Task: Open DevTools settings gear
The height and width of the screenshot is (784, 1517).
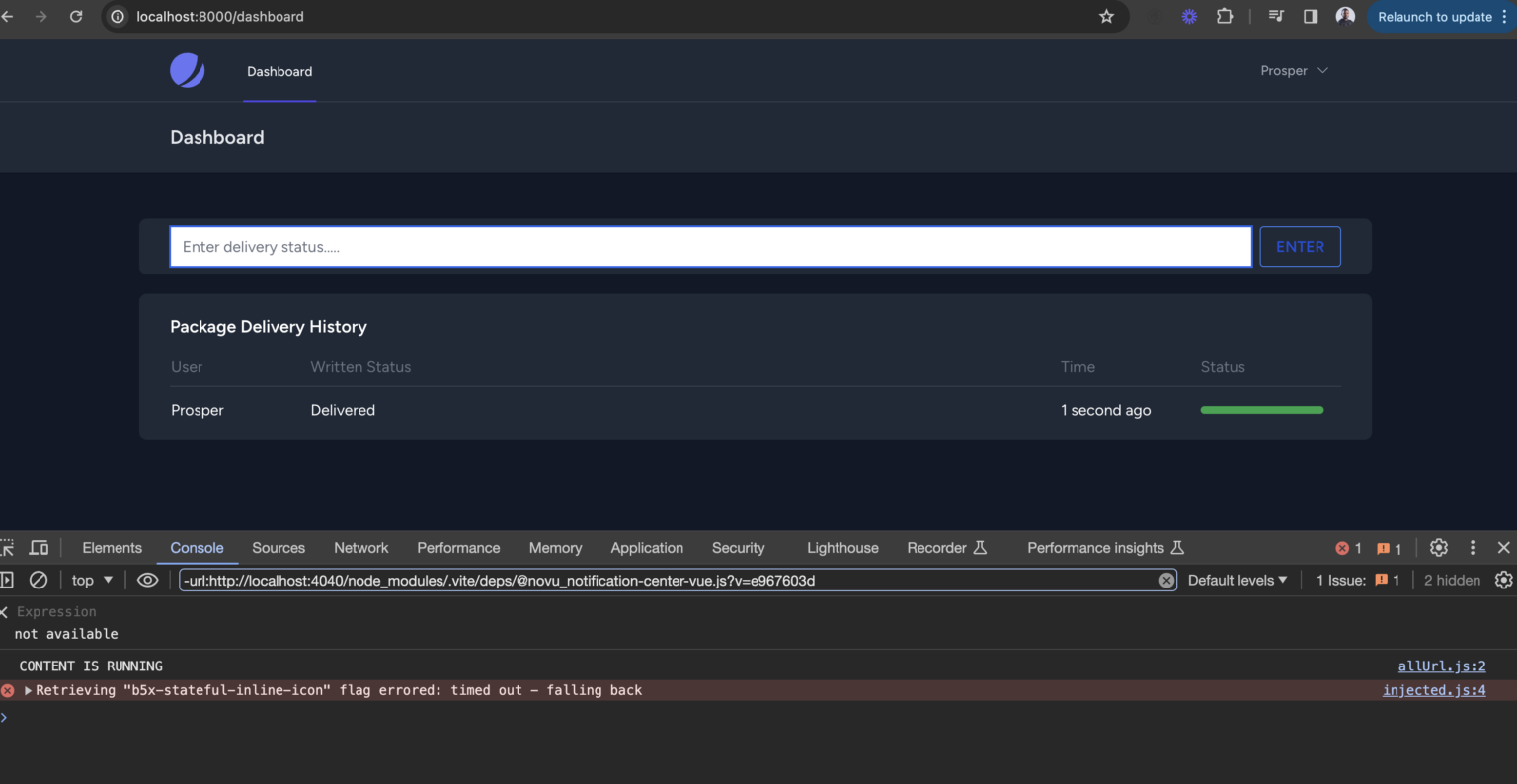Action: pos(1438,547)
